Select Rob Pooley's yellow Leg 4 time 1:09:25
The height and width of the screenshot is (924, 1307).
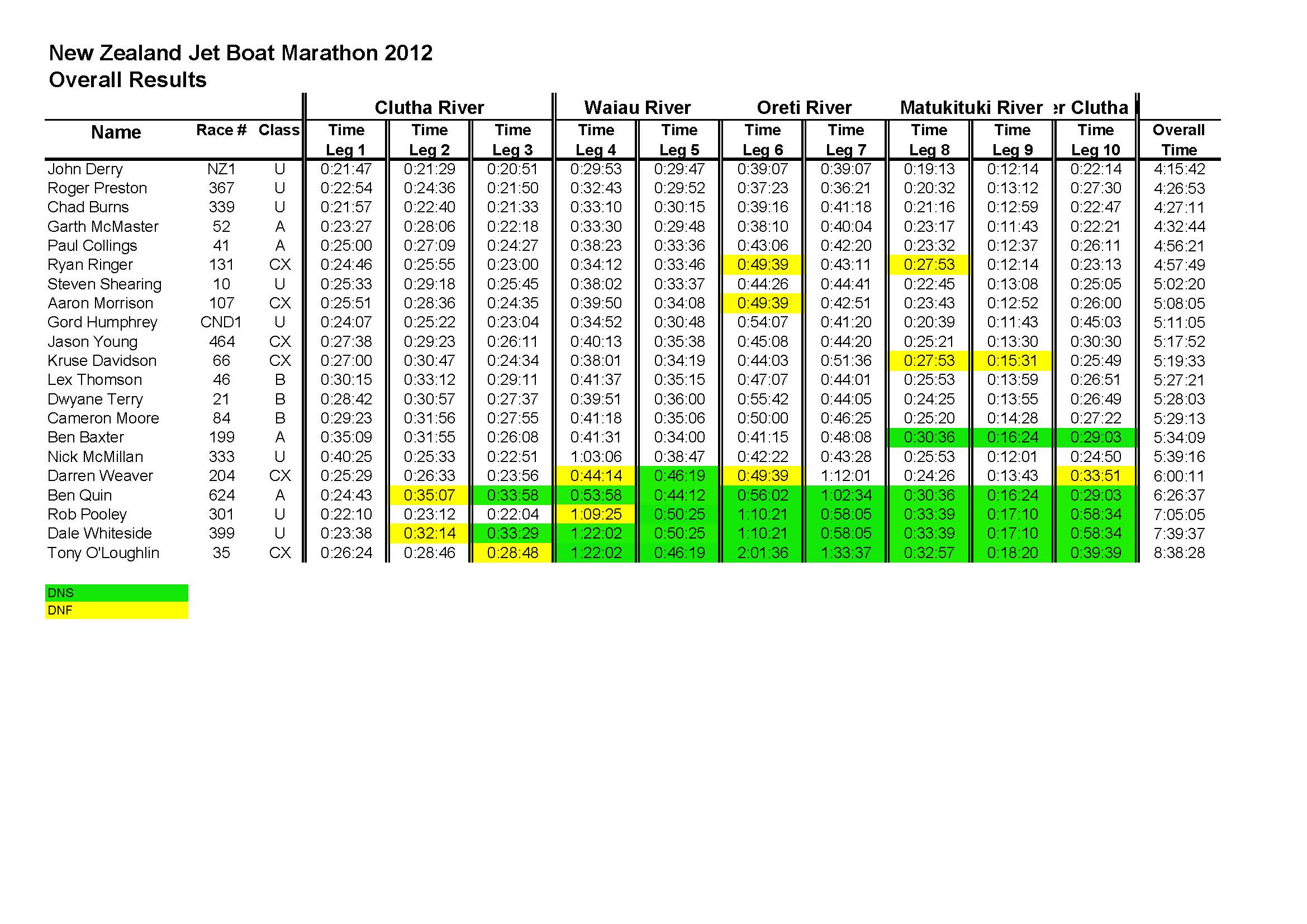click(x=596, y=515)
